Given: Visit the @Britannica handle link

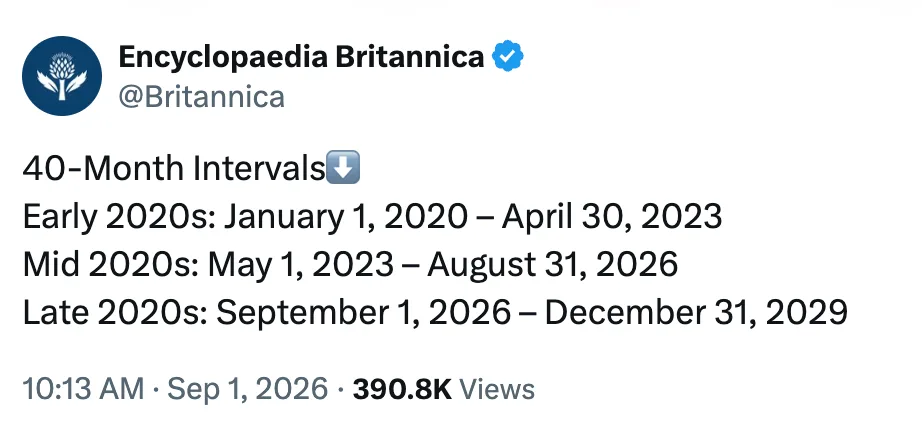Looking at the screenshot, I should pos(202,97).
